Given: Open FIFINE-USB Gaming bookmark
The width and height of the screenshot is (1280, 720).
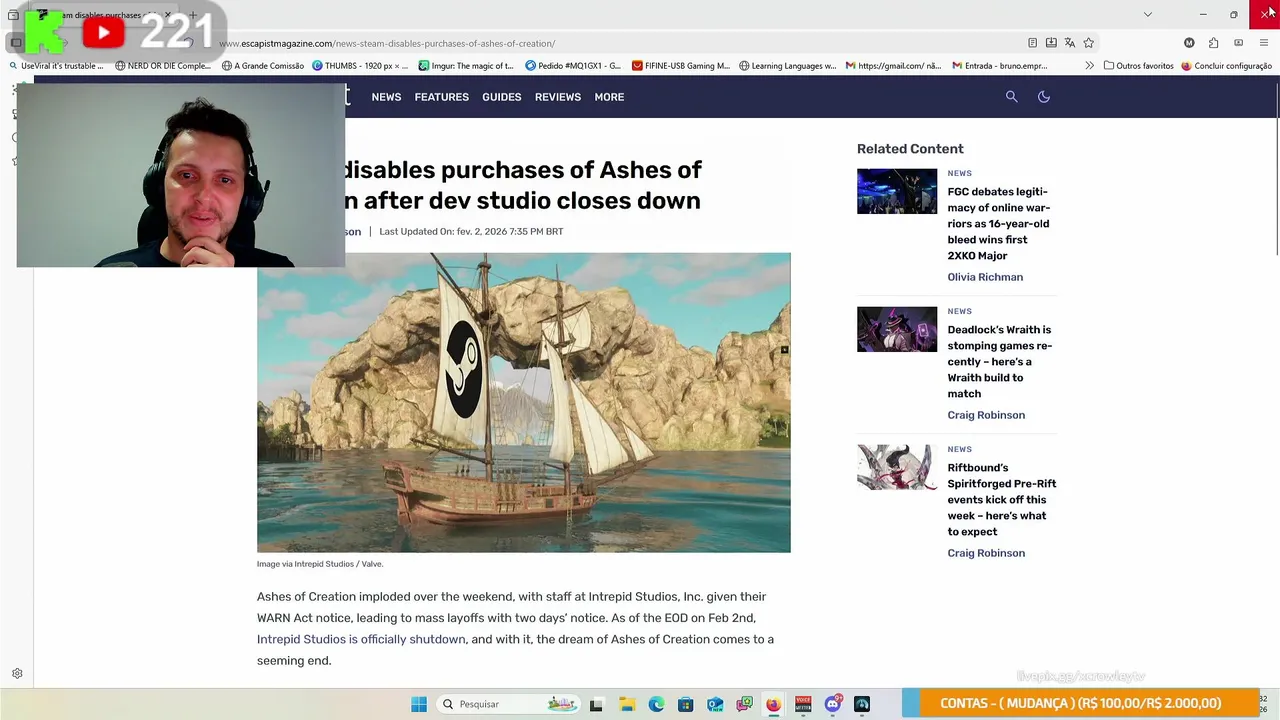Looking at the screenshot, I should [681, 66].
